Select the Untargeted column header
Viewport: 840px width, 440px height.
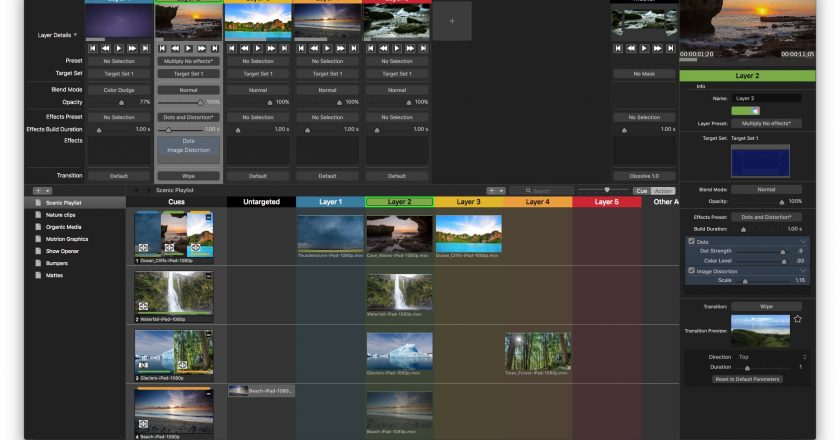pyautogui.click(x=261, y=202)
